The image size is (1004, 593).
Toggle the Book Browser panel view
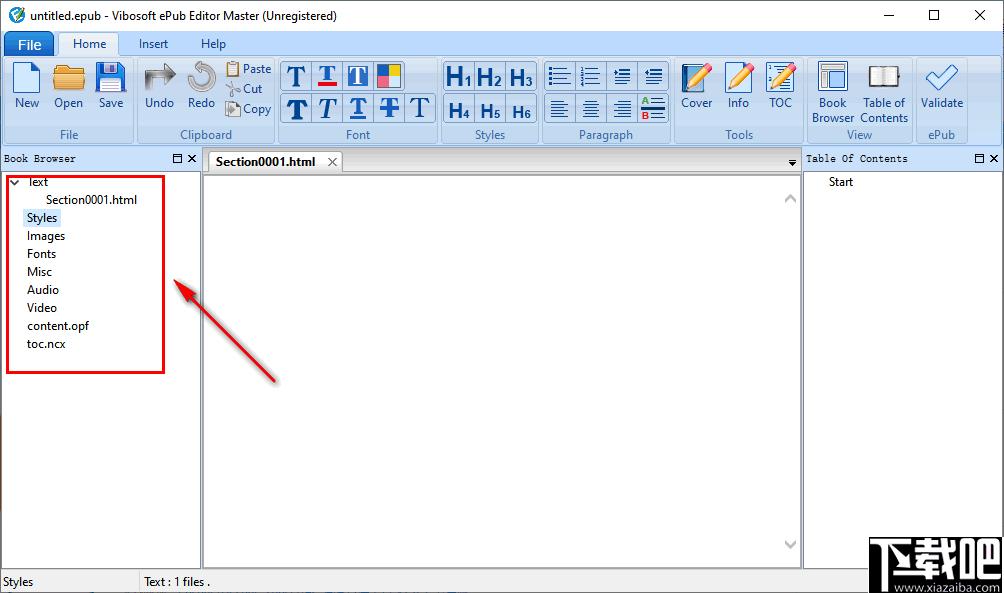pos(832,92)
